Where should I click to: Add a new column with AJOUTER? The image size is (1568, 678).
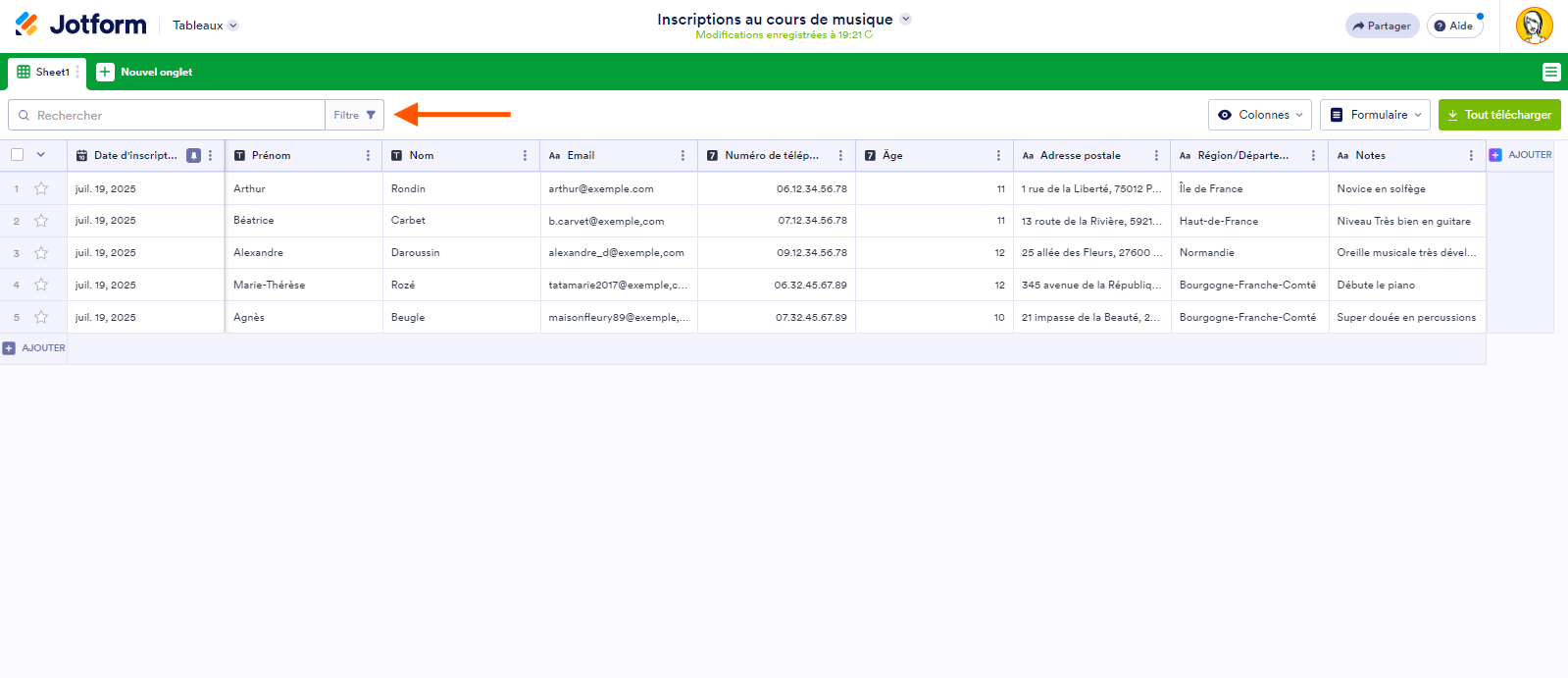(x=1520, y=155)
